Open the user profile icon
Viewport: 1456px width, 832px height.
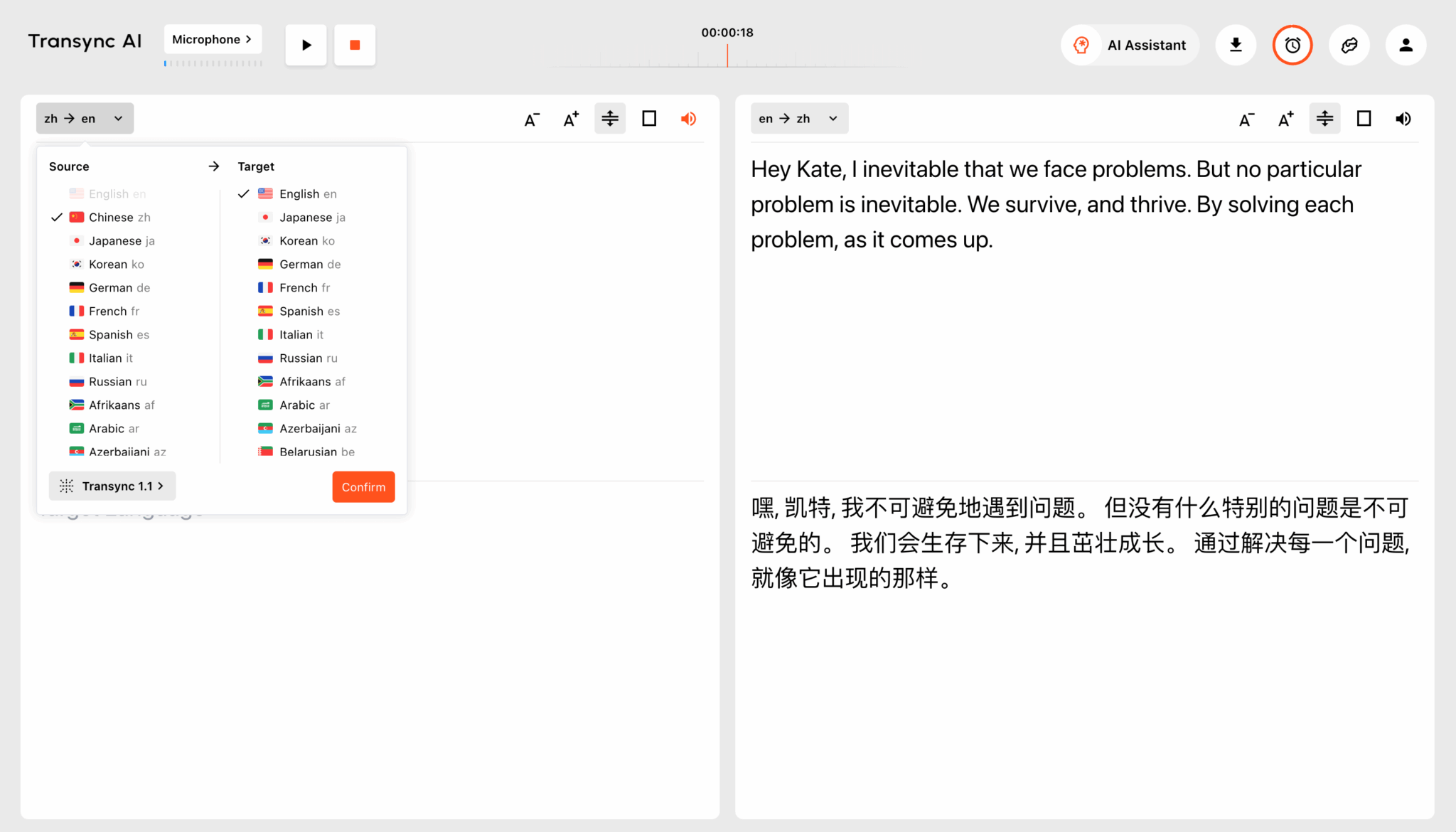tap(1406, 45)
